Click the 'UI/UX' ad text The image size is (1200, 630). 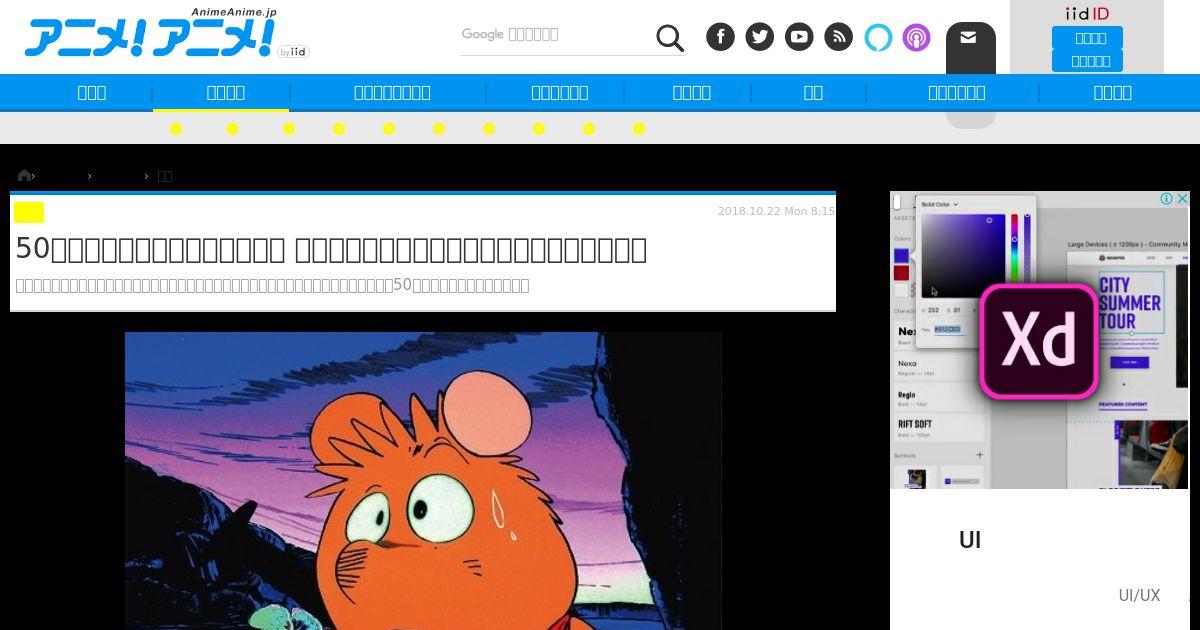click(x=1139, y=595)
